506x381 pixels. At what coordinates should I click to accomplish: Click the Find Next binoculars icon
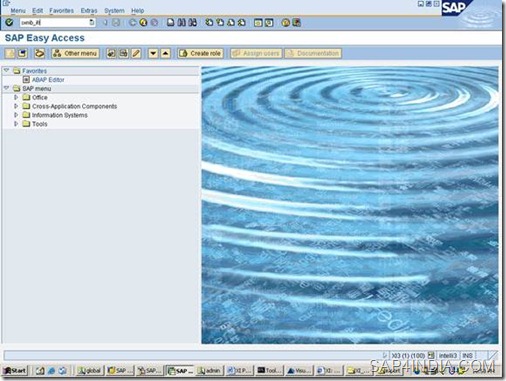click(192, 23)
